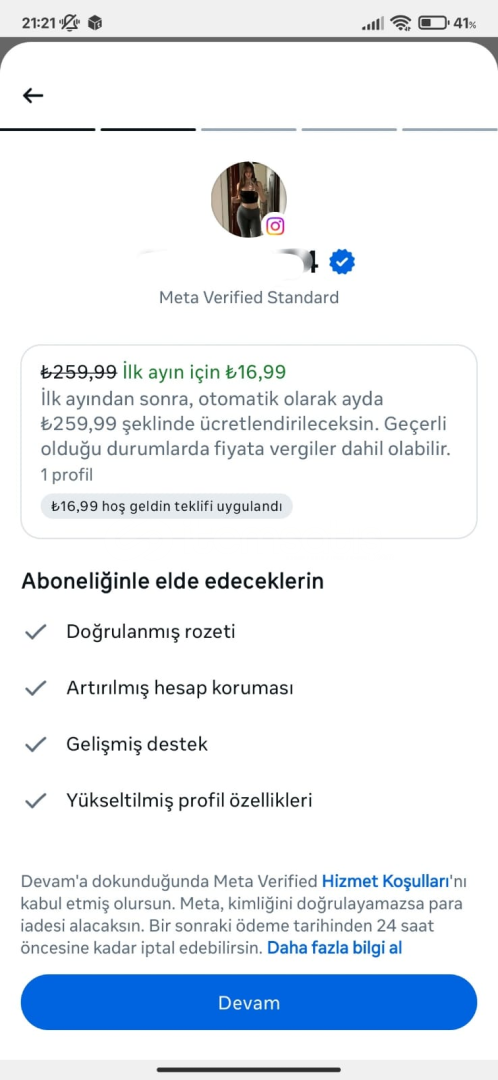Tap the third progress step segment
This screenshot has height=1080, width=498.
(x=249, y=129)
